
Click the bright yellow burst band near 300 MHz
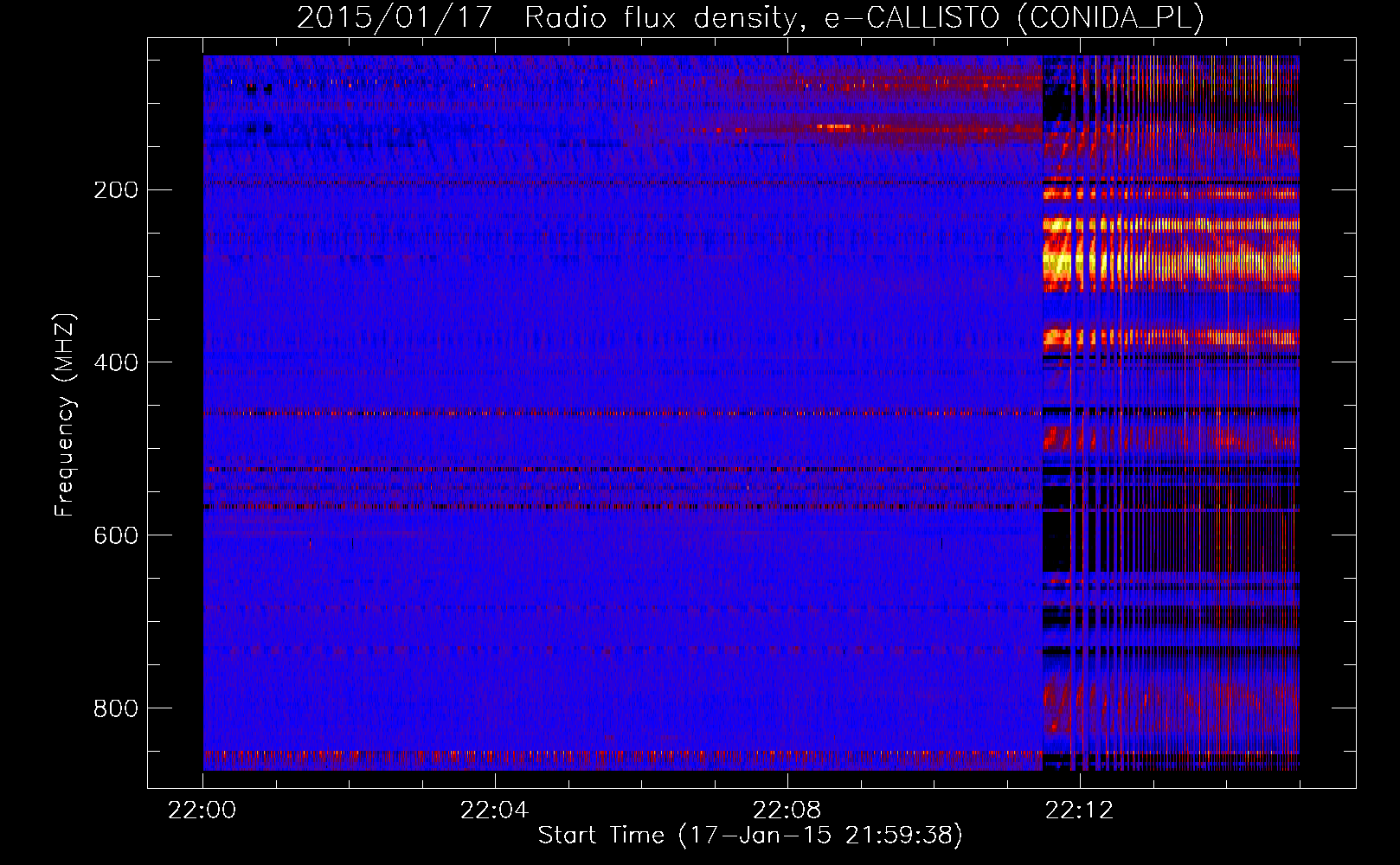1171,261
